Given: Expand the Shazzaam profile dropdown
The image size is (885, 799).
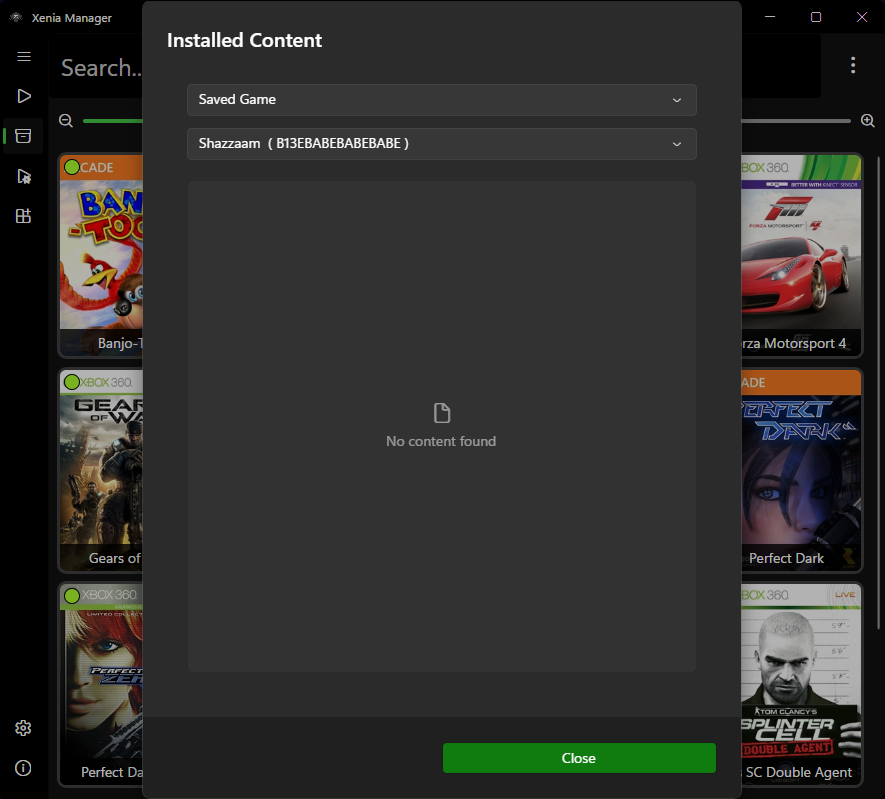Looking at the screenshot, I should coord(441,144).
